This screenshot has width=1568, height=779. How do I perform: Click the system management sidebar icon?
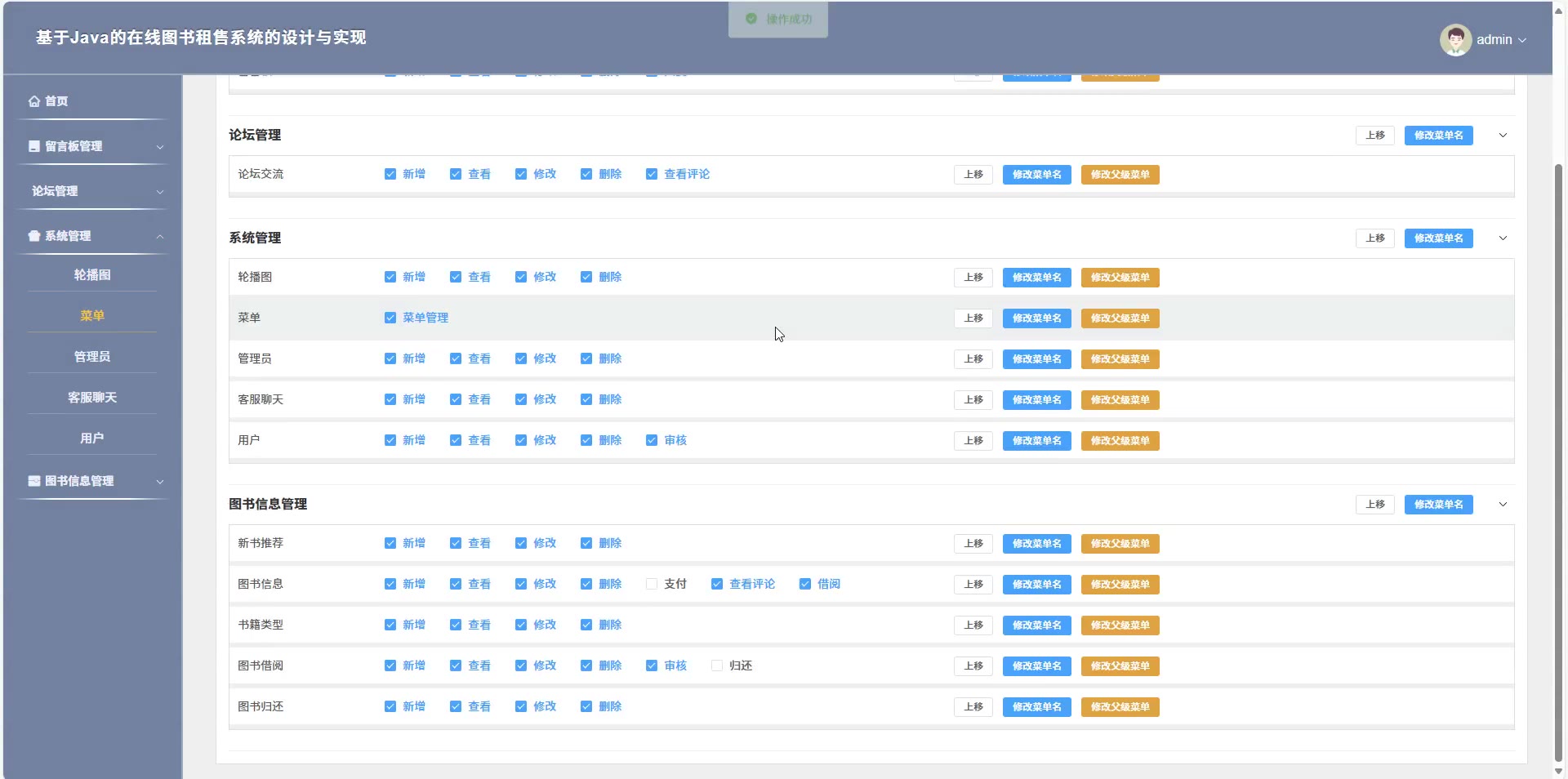point(34,236)
